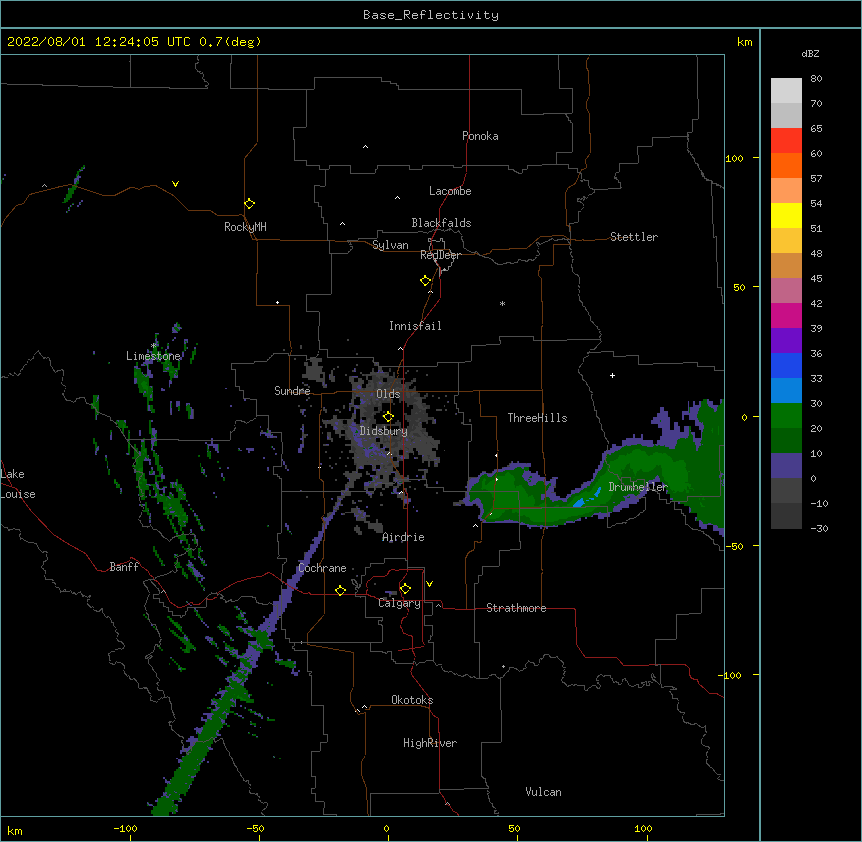The image size is (862, 842).
Task: Click the yellow V marker west of RockyMH
Action: (175, 184)
